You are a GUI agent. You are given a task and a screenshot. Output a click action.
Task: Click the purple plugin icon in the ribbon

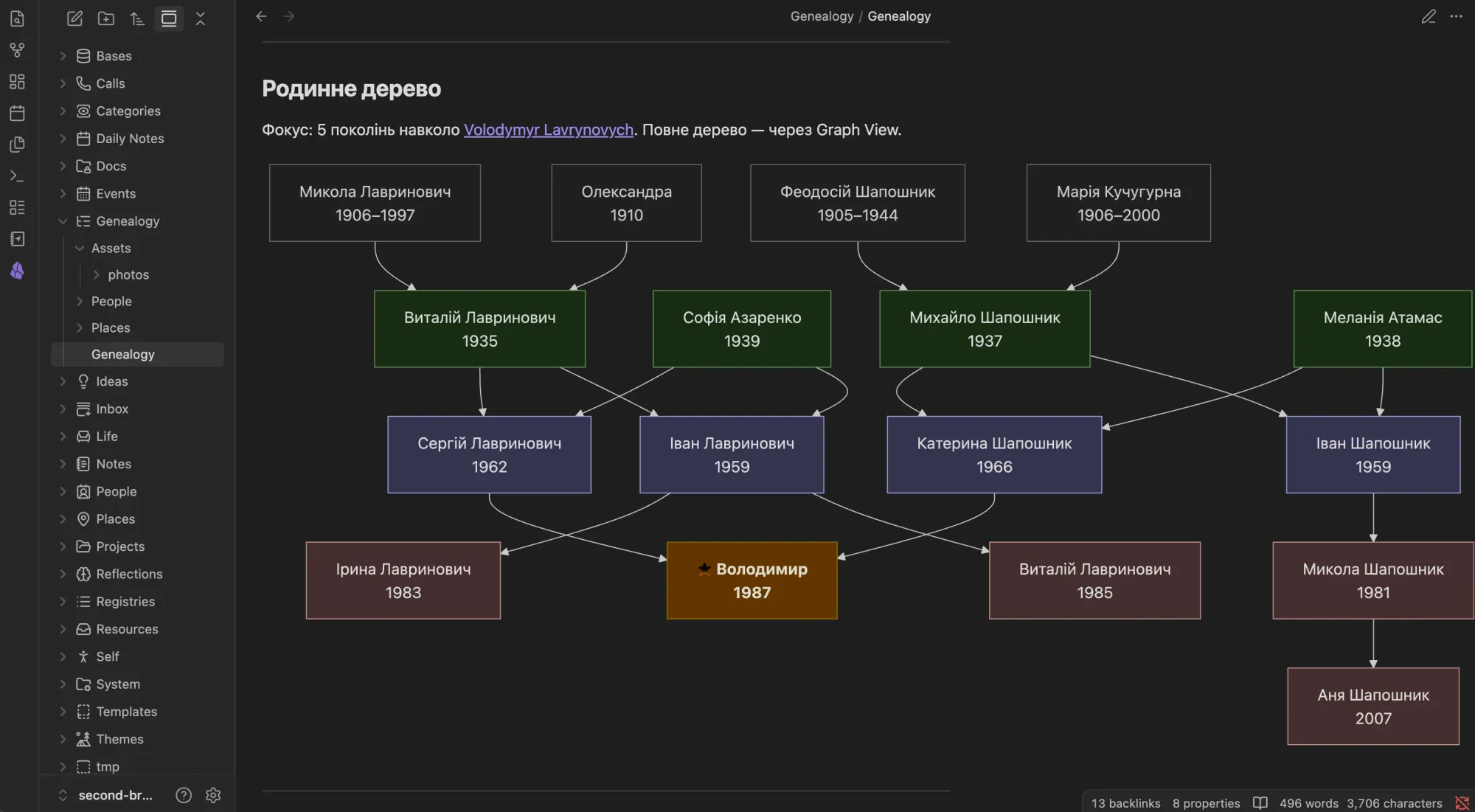click(x=17, y=271)
